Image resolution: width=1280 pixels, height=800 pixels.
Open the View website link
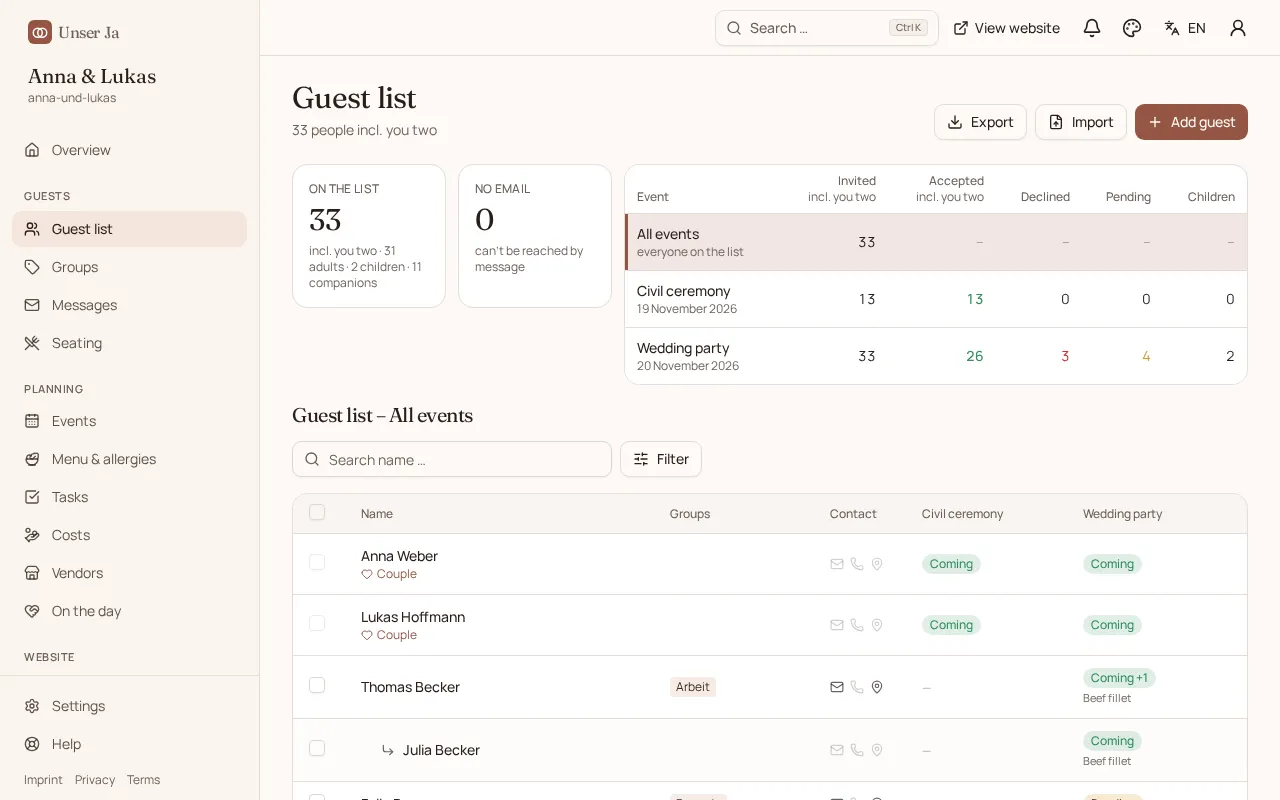tap(1006, 28)
